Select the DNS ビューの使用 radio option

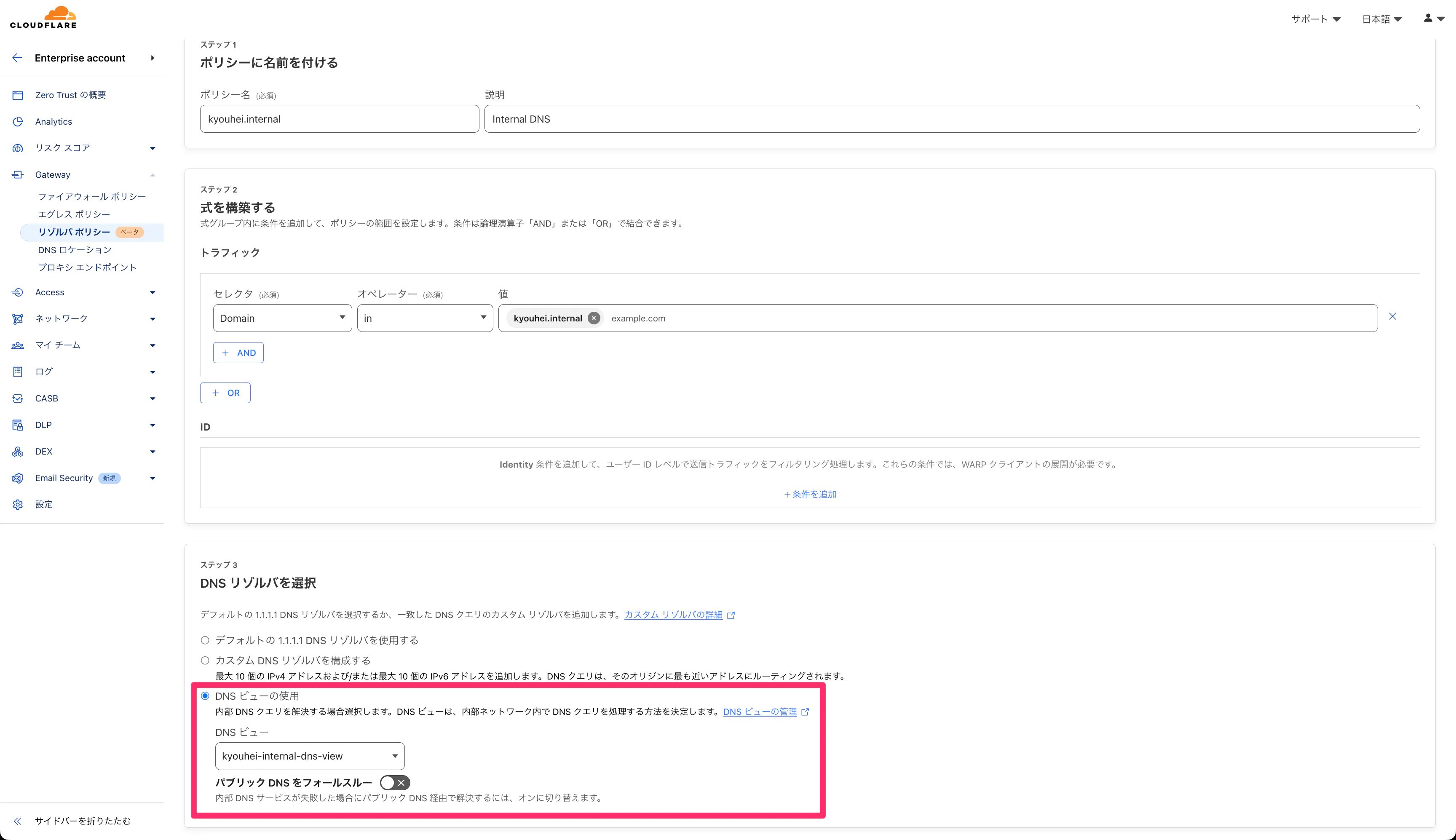tap(205, 696)
